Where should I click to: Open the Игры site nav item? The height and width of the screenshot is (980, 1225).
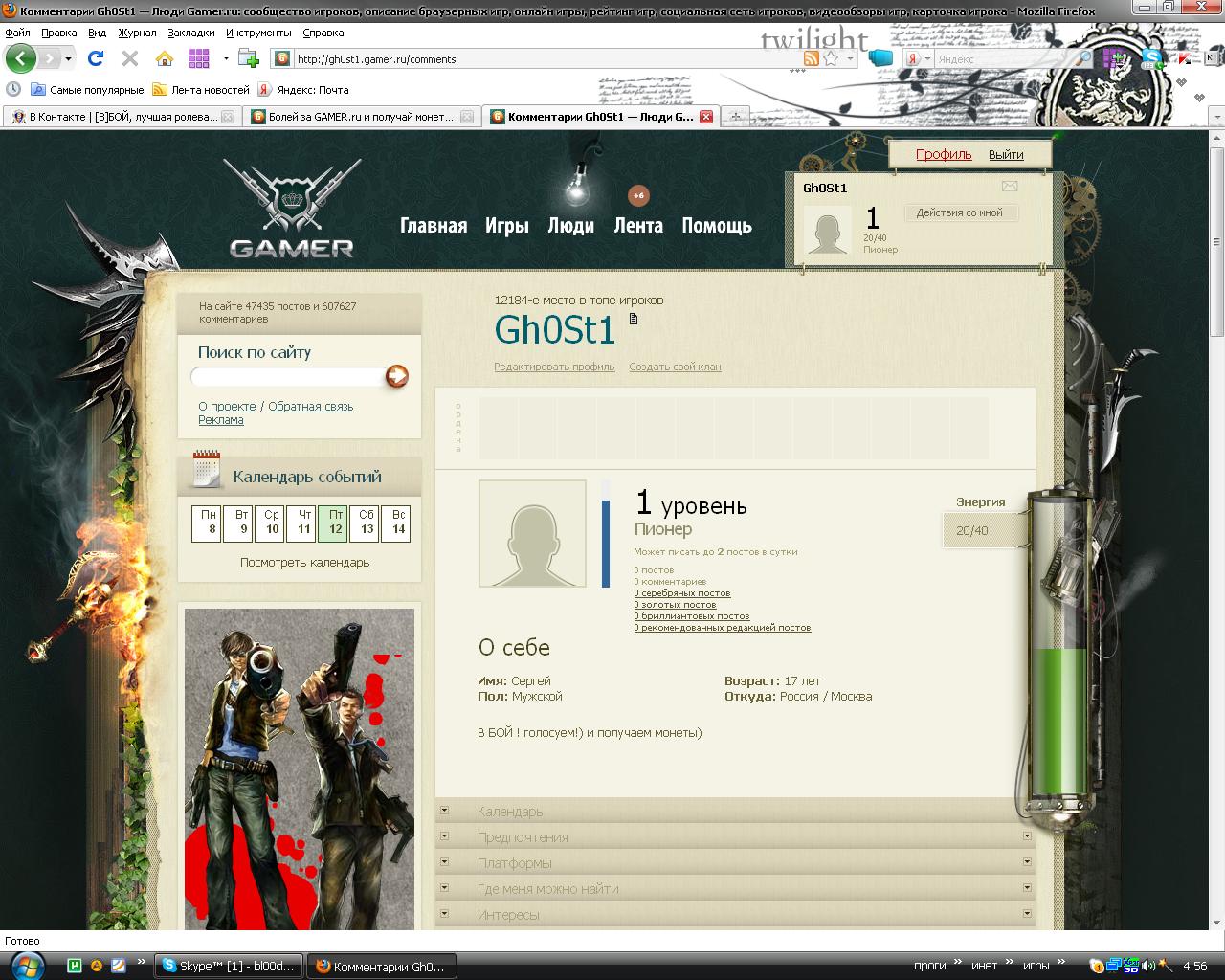click(507, 226)
